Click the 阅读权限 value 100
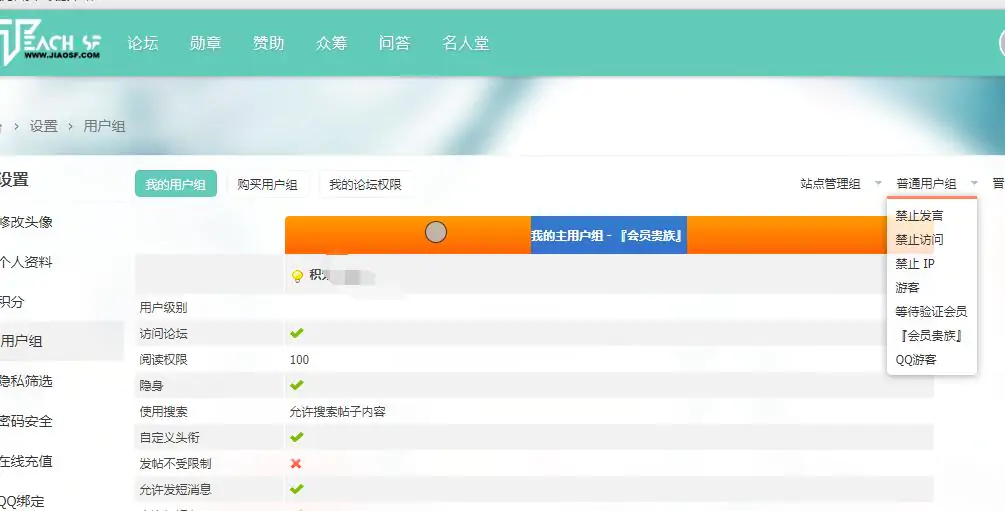 coord(299,360)
